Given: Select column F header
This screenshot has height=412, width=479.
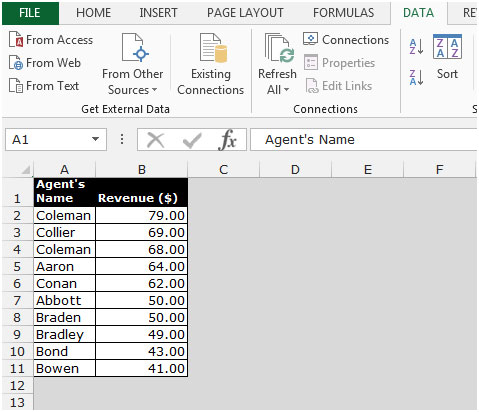Looking at the screenshot, I should pos(440,170).
